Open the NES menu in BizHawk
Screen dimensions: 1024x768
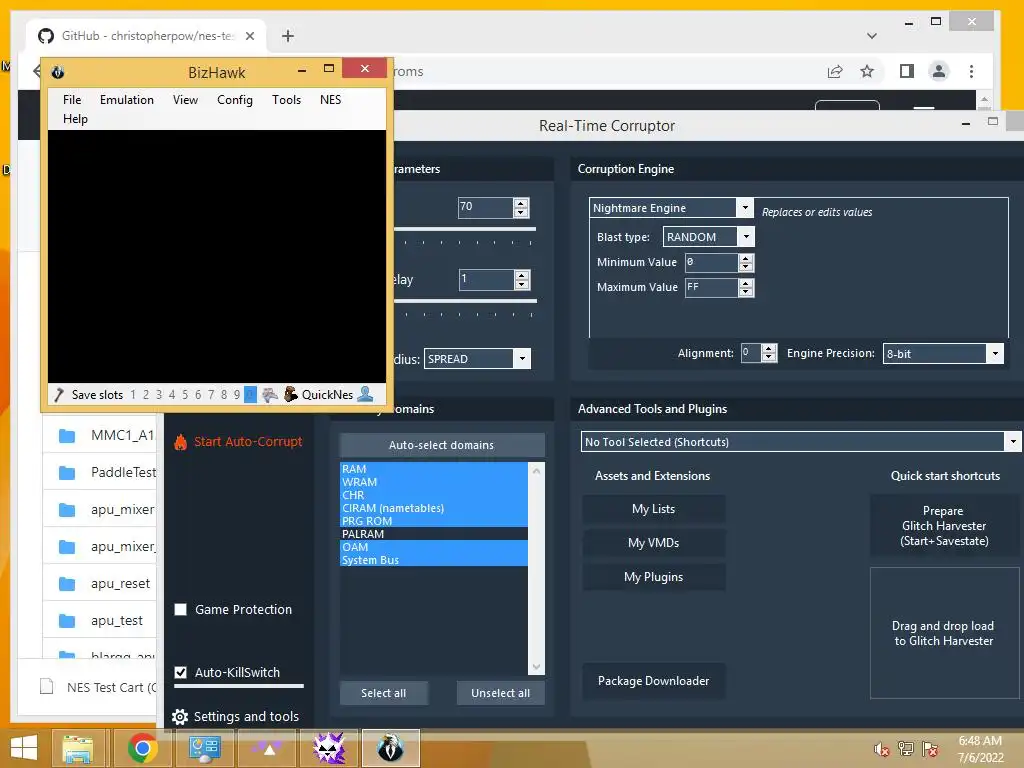[330, 100]
